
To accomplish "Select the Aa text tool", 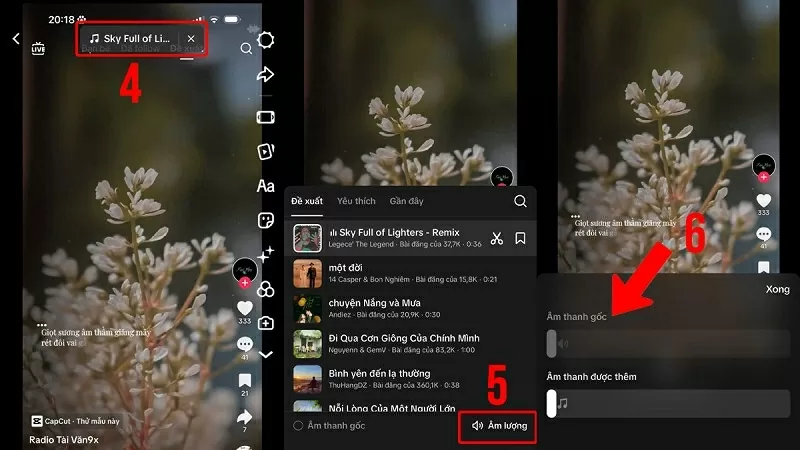I will tap(266, 186).
